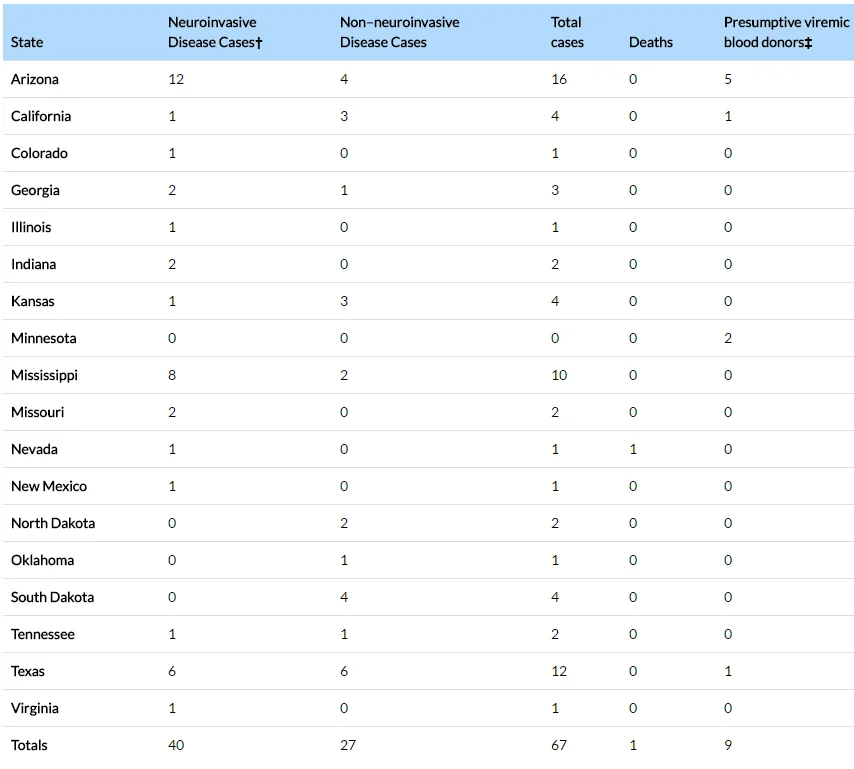Screen dimensions: 854x769
Task: Click the Totals neuroinvasive value 40
Action: click(x=176, y=746)
